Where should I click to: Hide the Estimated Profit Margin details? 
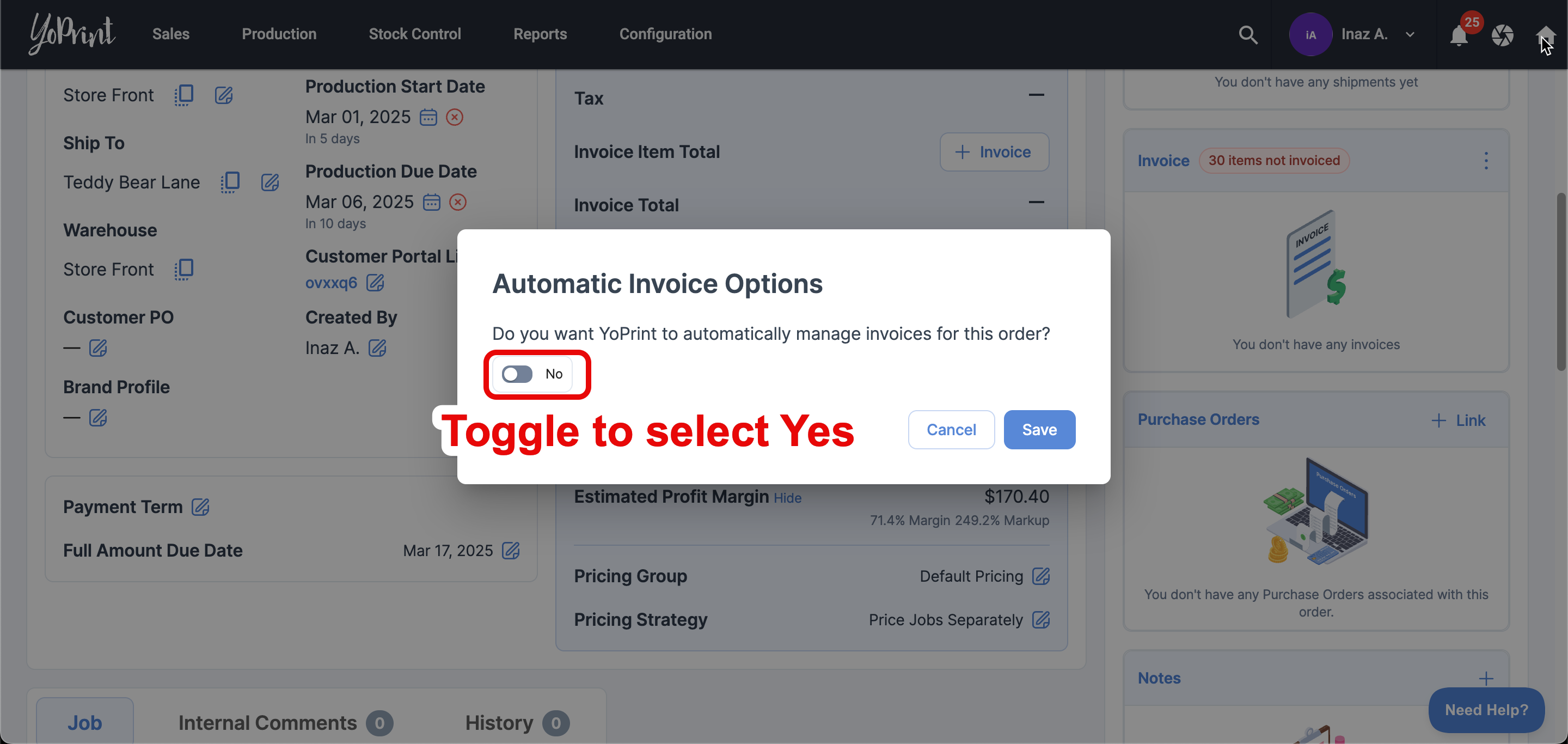point(787,498)
